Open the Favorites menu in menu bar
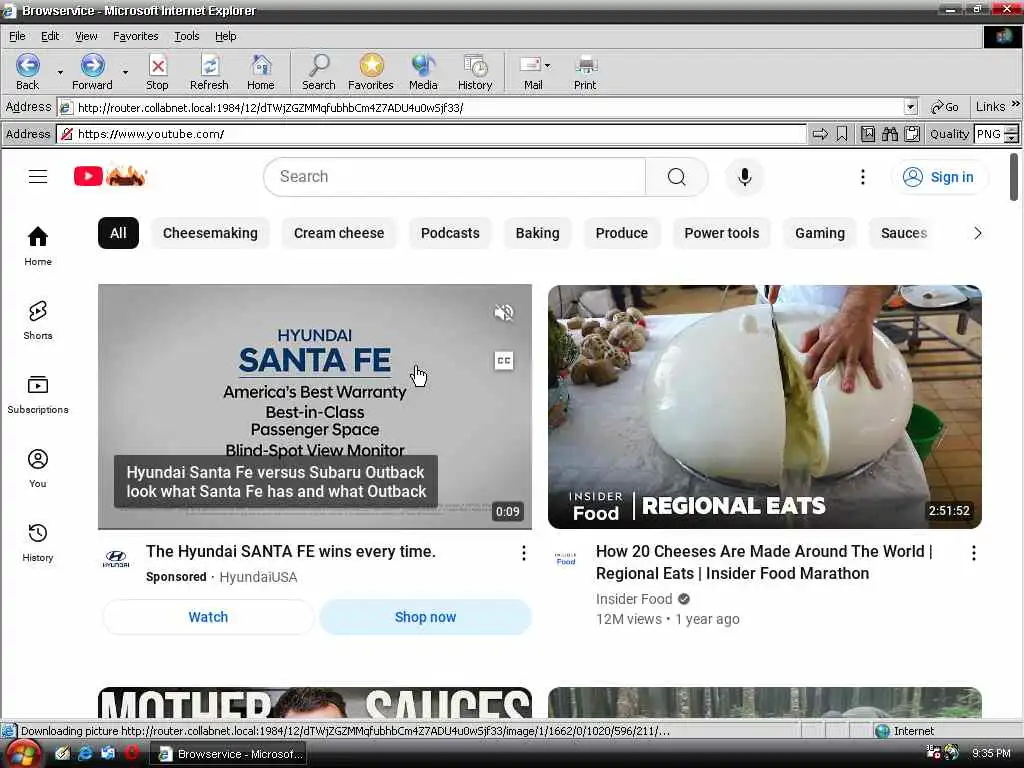Screen dimensions: 1024x768 pos(135,36)
